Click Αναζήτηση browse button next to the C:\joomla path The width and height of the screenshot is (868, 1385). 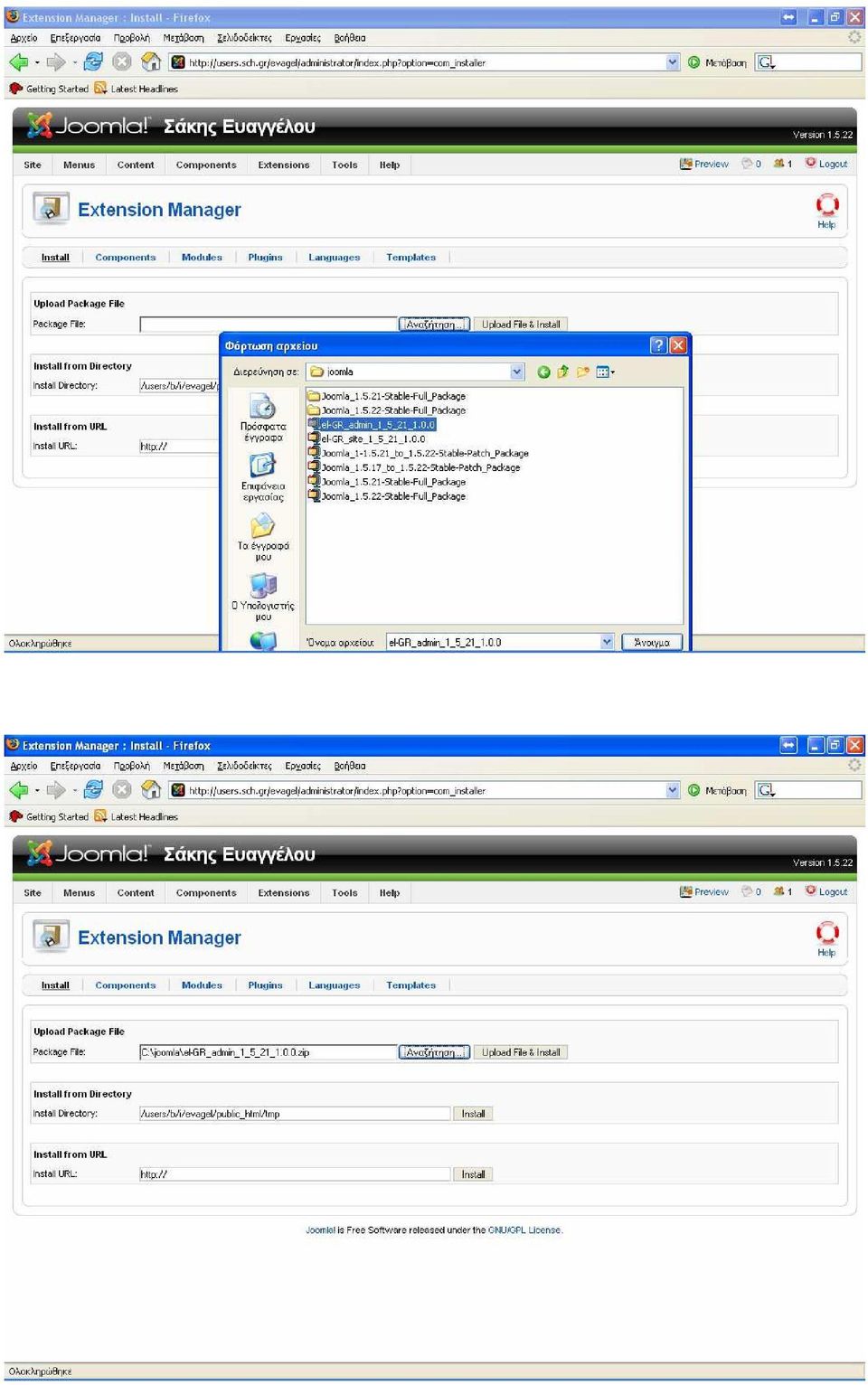[x=434, y=1052]
